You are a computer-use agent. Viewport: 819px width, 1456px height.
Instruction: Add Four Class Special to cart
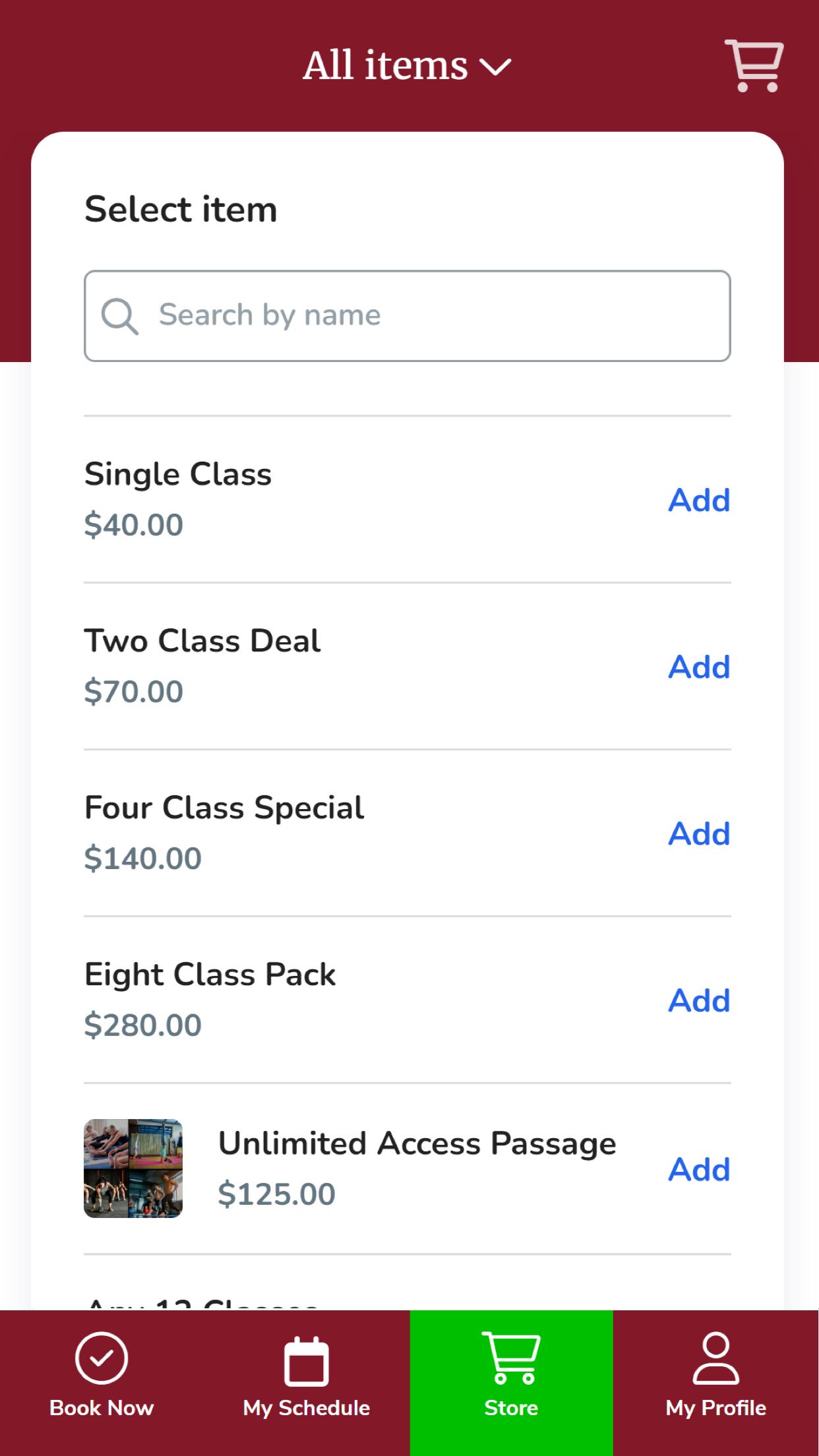(699, 834)
